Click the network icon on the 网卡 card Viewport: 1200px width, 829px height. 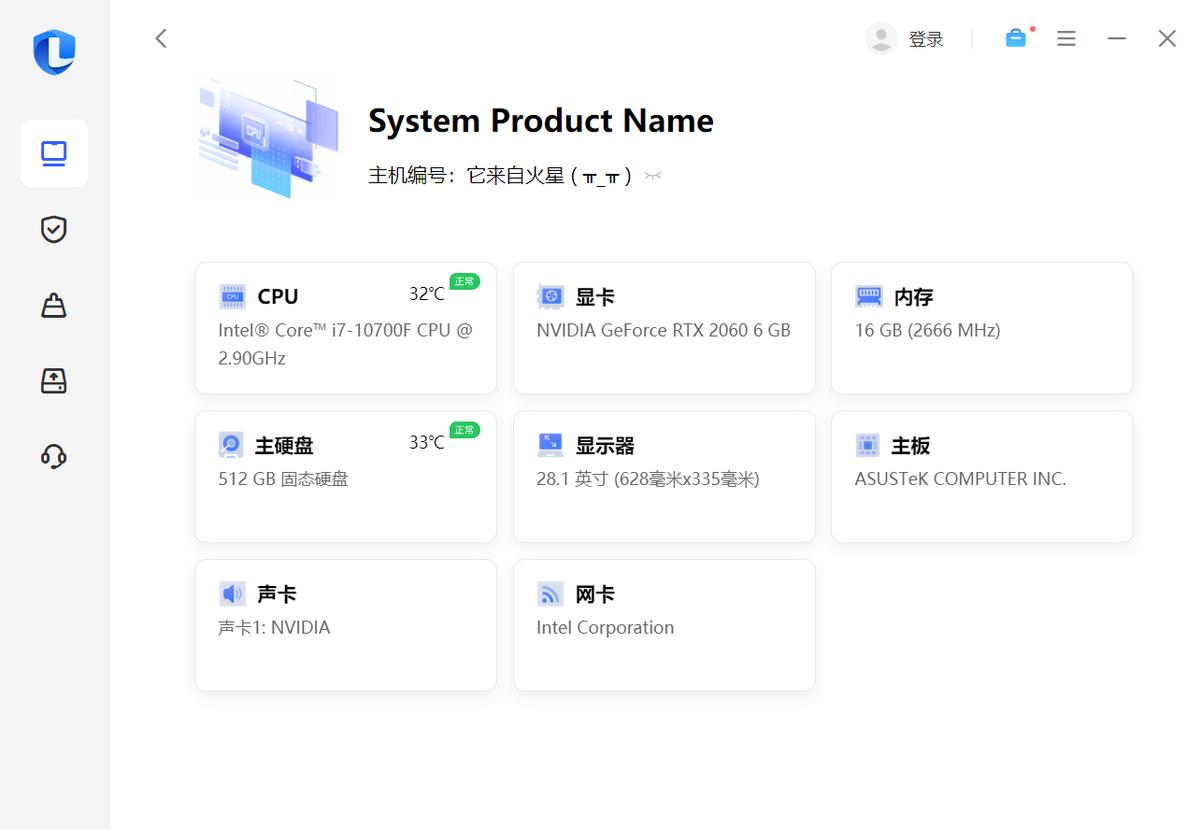coord(550,593)
